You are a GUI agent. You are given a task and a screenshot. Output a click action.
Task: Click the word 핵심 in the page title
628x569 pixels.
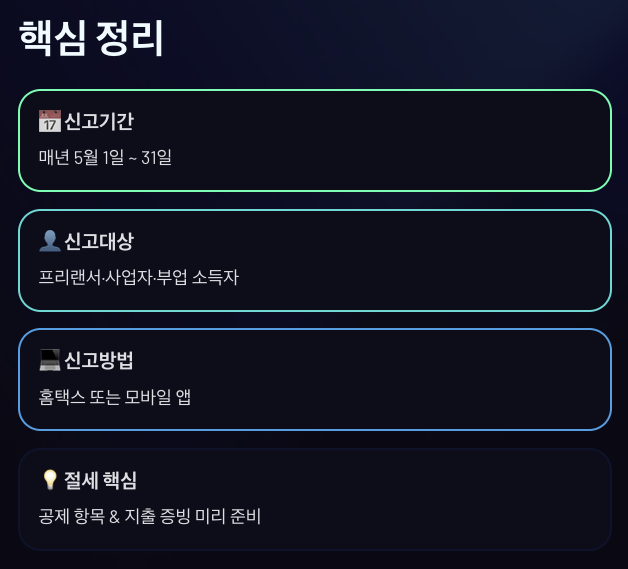52,38
